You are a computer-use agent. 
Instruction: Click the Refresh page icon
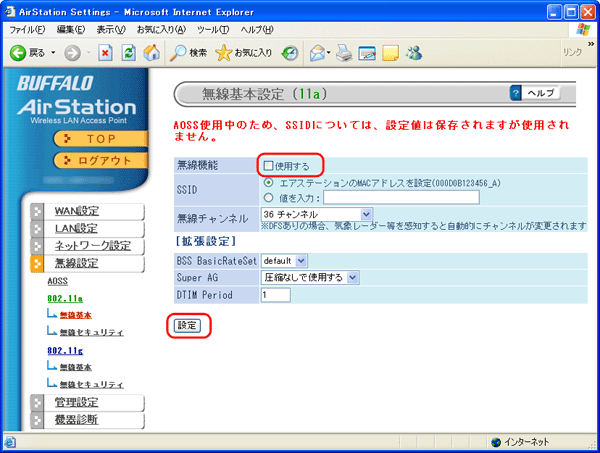[129, 53]
